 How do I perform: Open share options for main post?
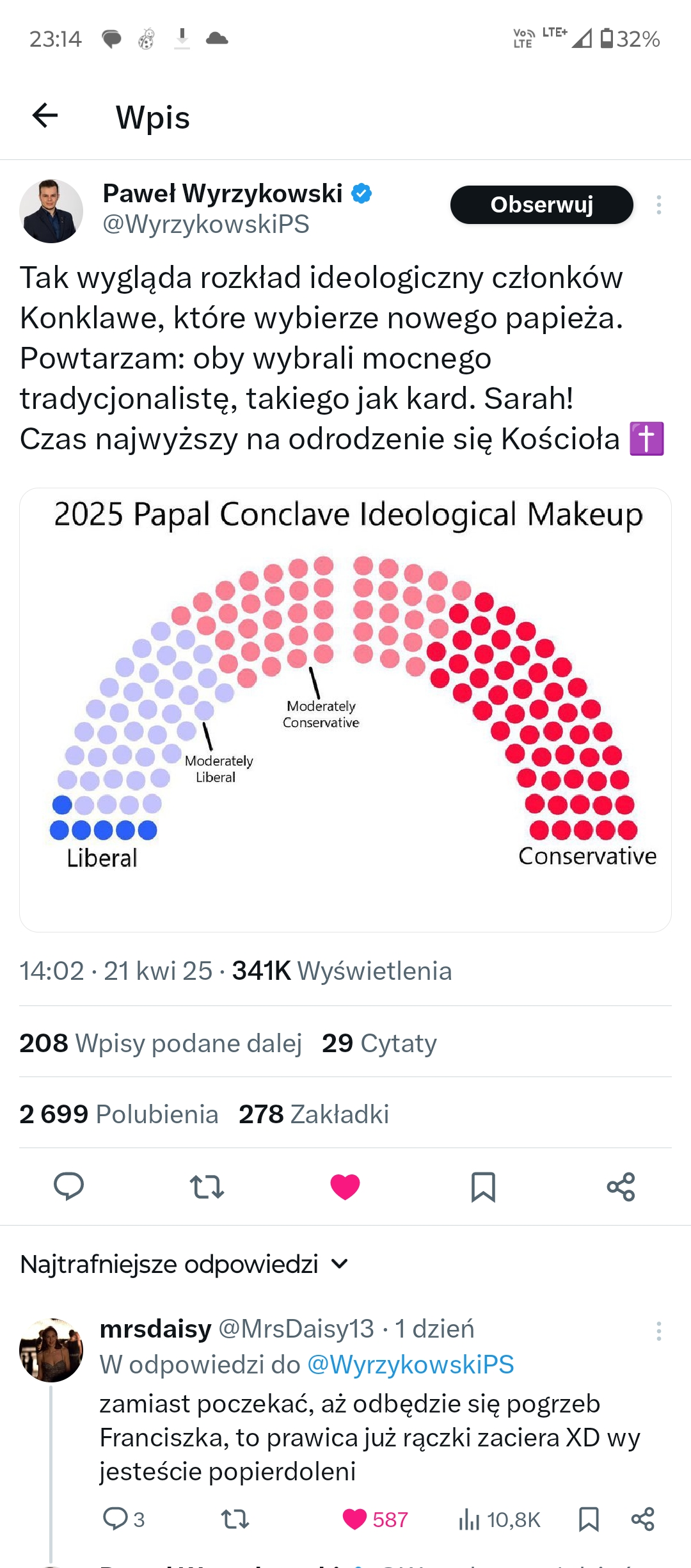tap(621, 1187)
